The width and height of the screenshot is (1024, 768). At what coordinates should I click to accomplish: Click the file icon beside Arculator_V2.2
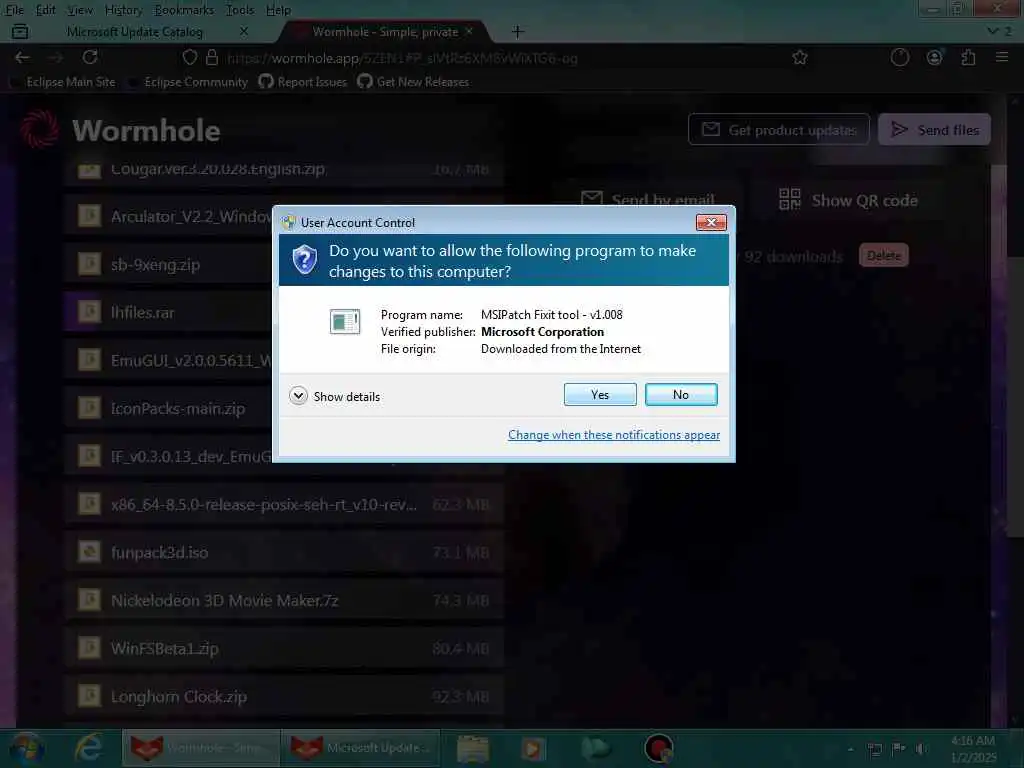[89, 216]
